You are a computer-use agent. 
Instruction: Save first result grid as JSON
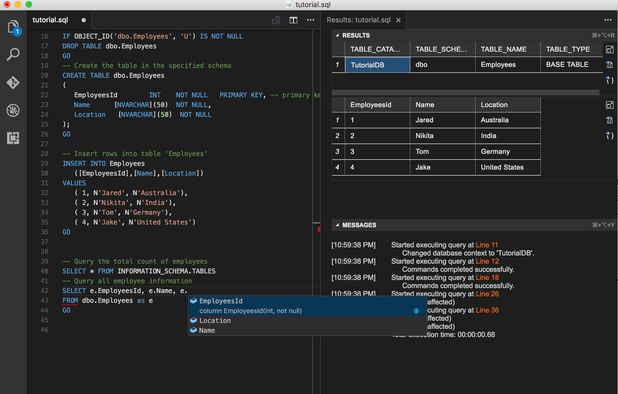[609, 80]
